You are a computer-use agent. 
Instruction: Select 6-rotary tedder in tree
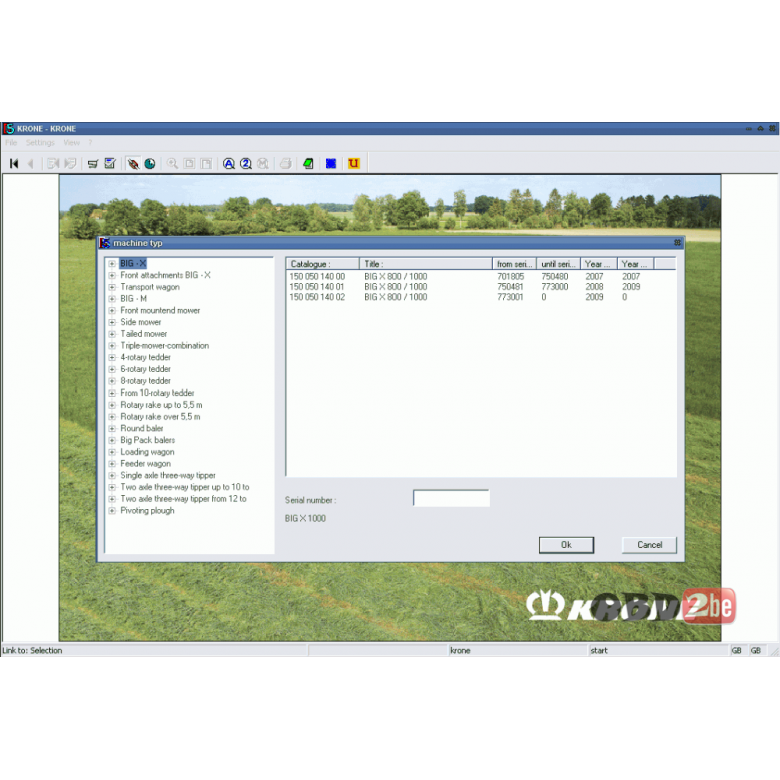click(x=145, y=369)
